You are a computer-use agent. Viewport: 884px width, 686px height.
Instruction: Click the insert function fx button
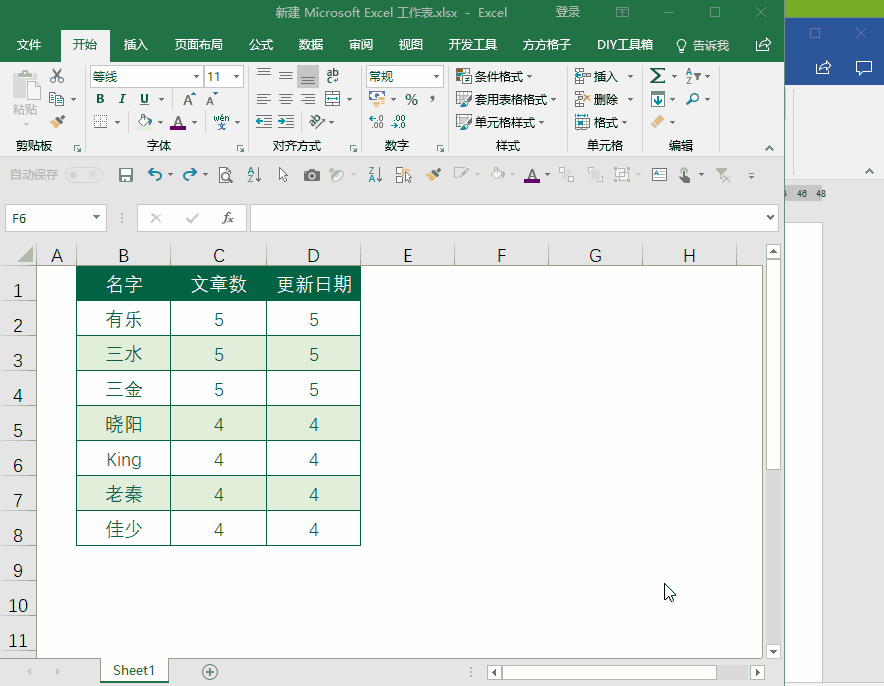[228, 218]
